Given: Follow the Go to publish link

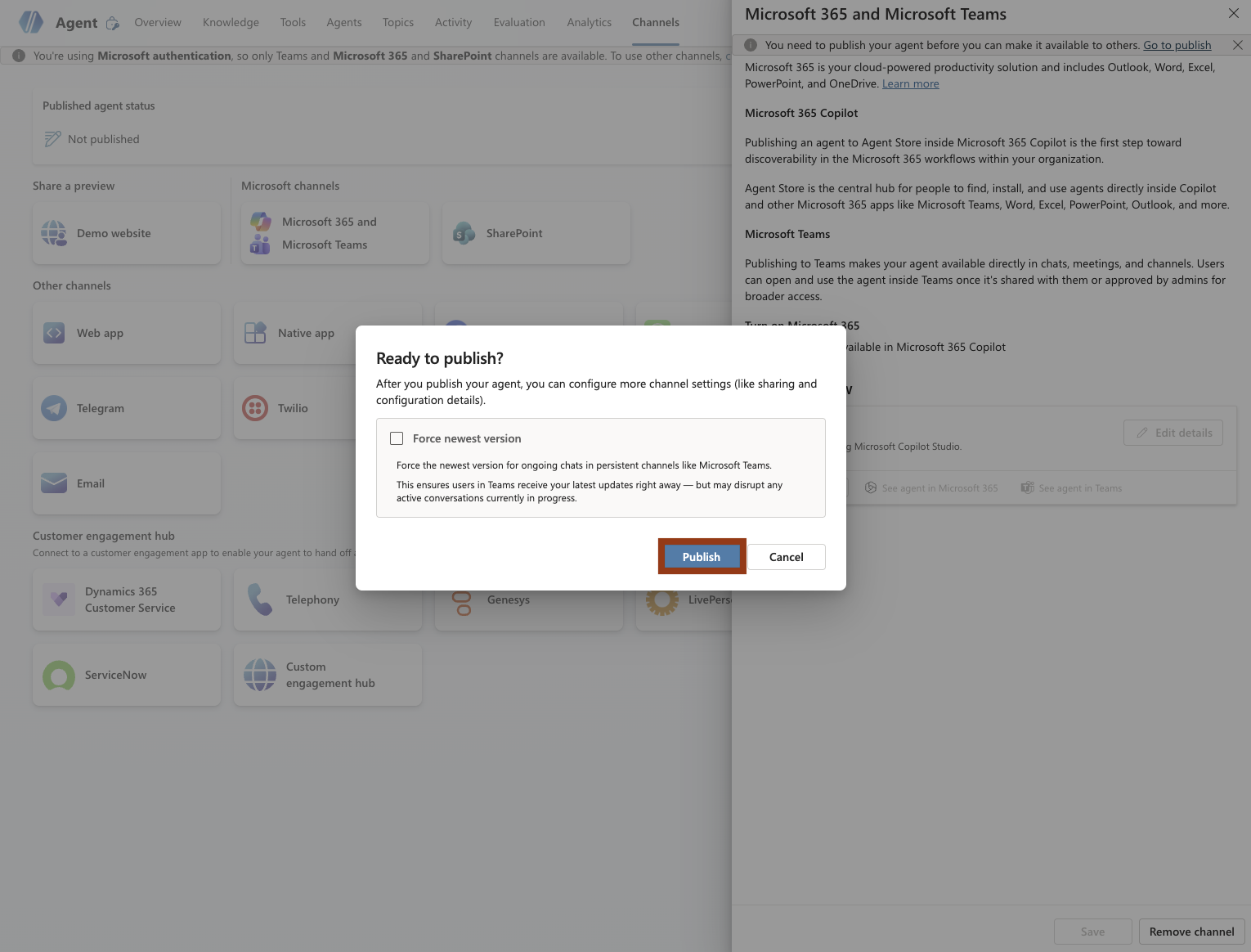Looking at the screenshot, I should tap(1177, 45).
